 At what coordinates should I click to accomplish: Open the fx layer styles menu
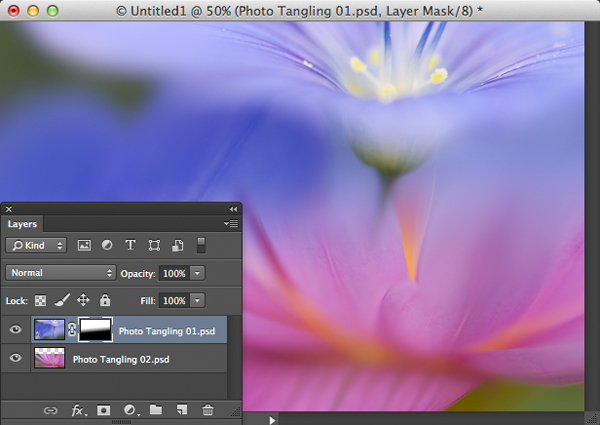(x=78, y=411)
